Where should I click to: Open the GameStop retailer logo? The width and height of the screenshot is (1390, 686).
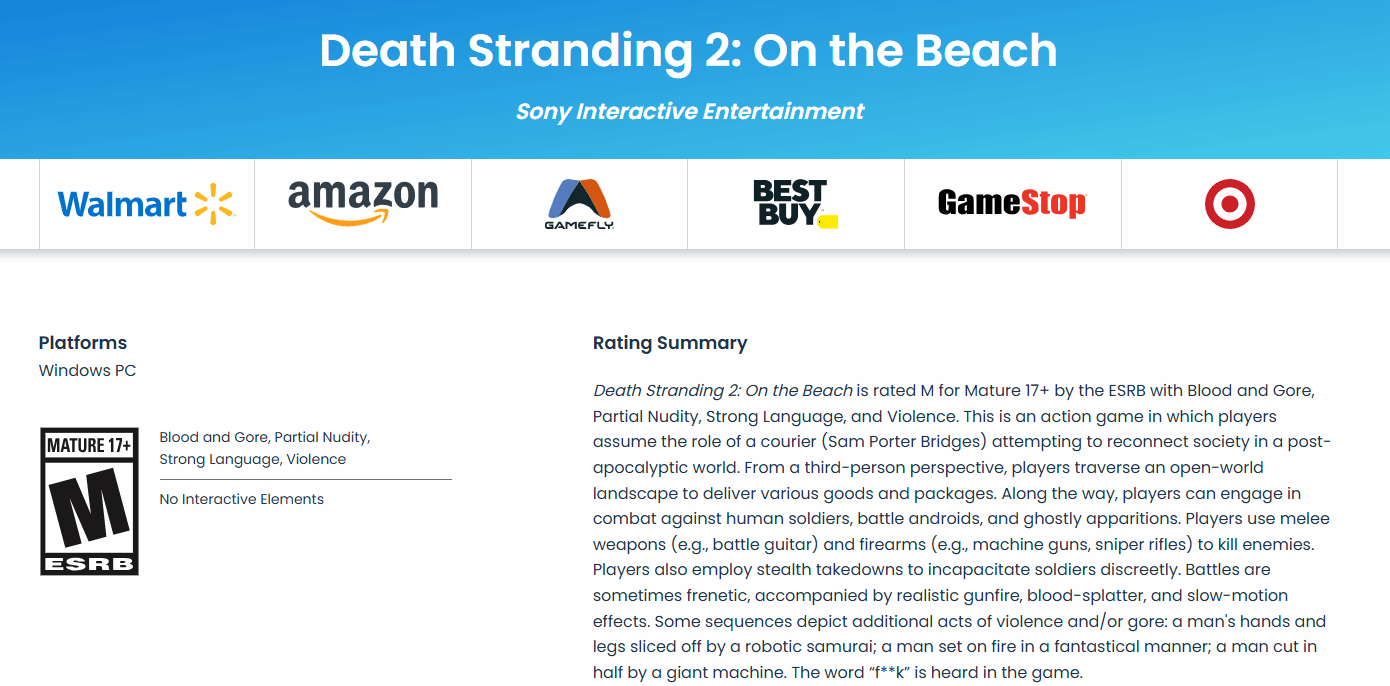[x=1012, y=204]
